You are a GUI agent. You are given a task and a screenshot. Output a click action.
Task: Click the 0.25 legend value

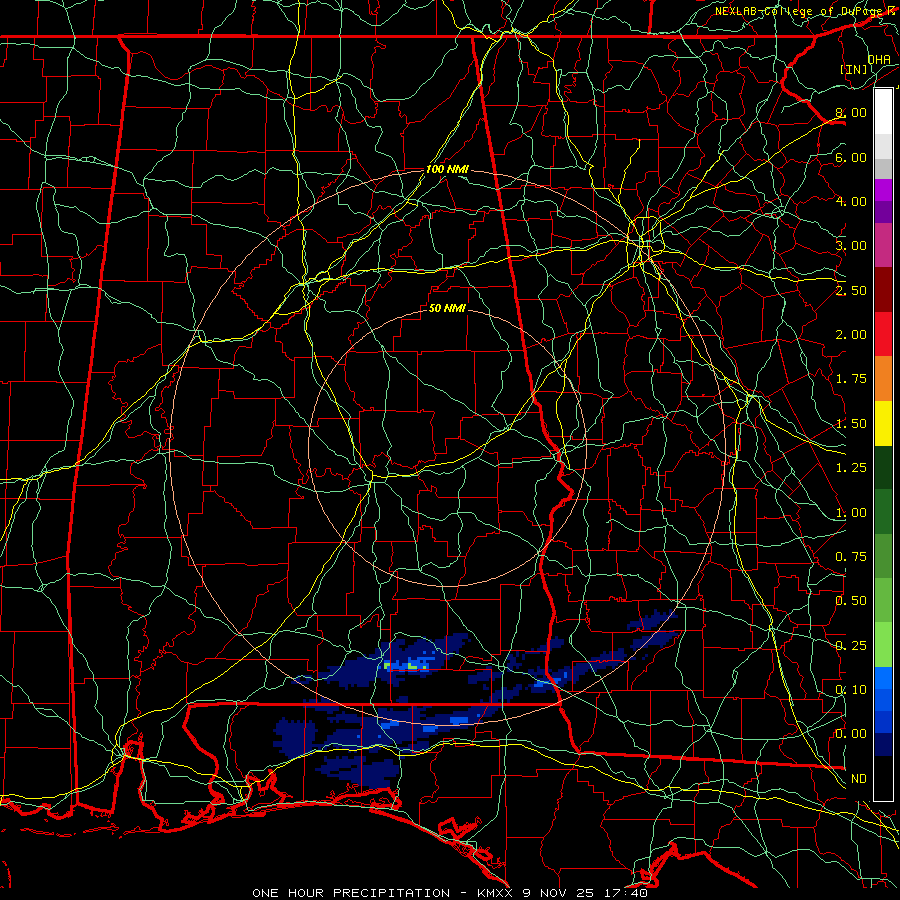pyautogui.click(x=851, y=646)
